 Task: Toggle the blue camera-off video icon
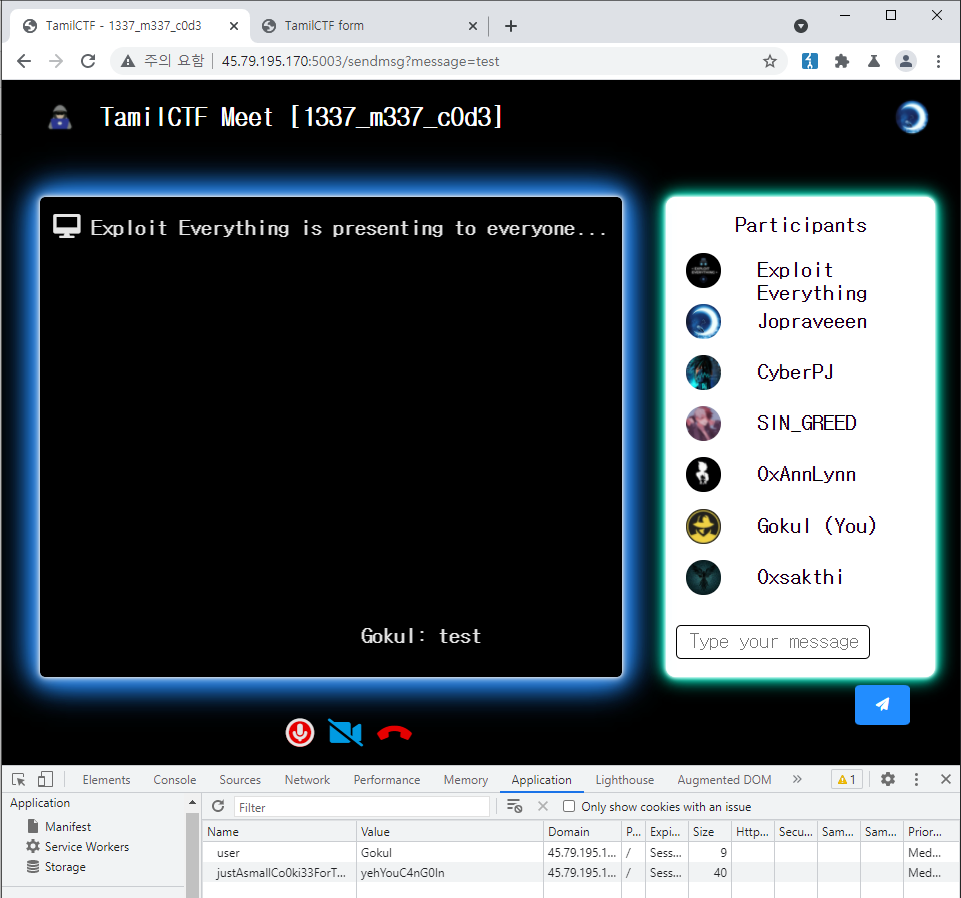tap(346, 732)
